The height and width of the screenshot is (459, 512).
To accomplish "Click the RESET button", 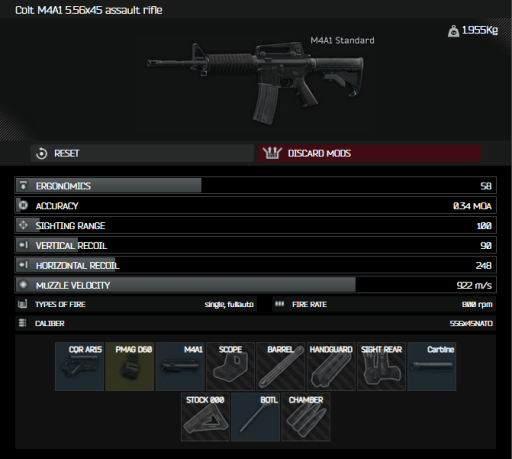I will (x=142, y=153).
